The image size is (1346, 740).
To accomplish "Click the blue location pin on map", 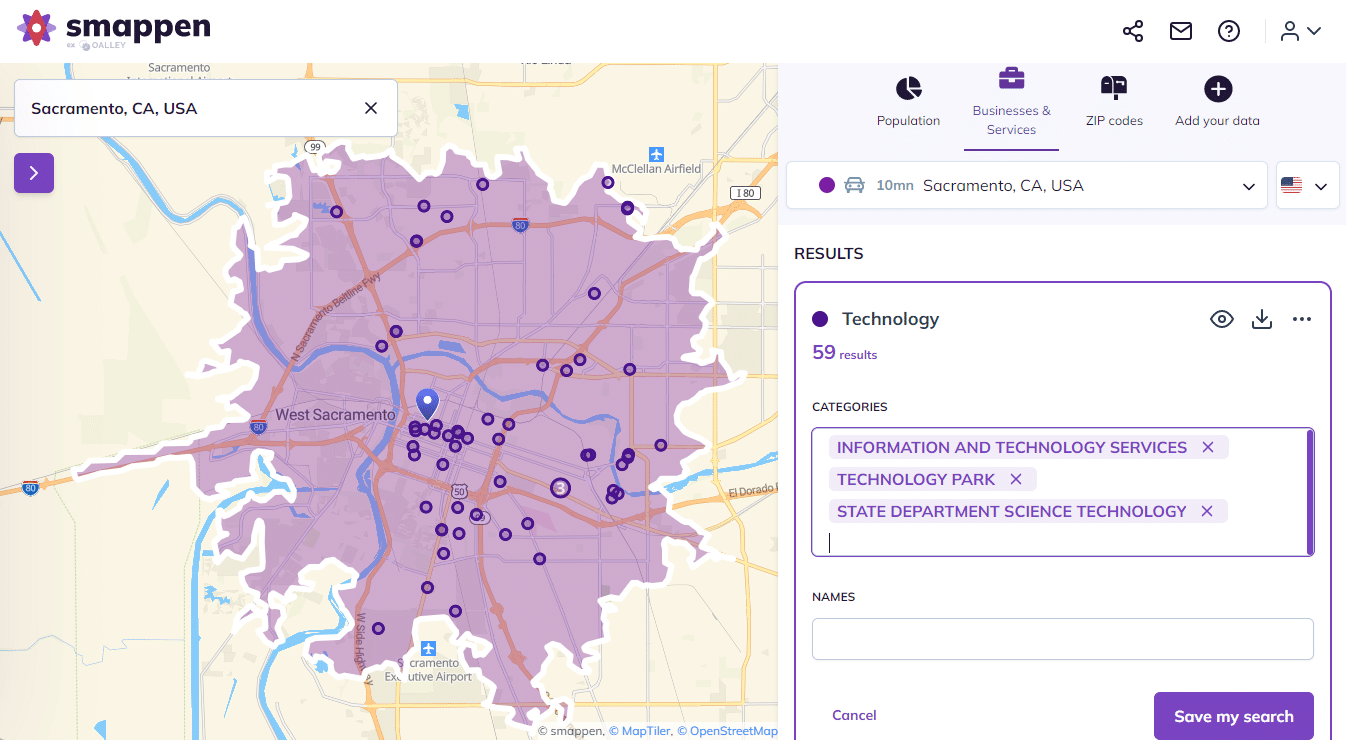I will pos(428,404).
